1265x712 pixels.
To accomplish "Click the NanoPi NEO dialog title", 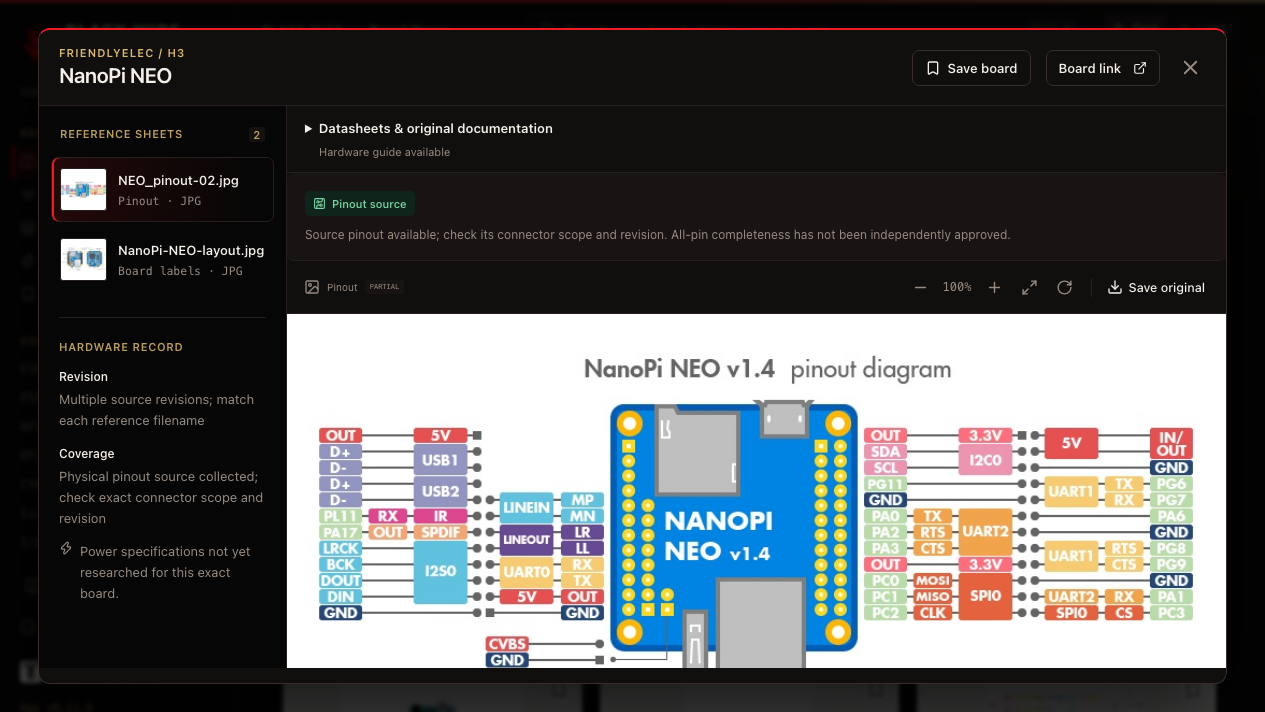I will [115, 76].
